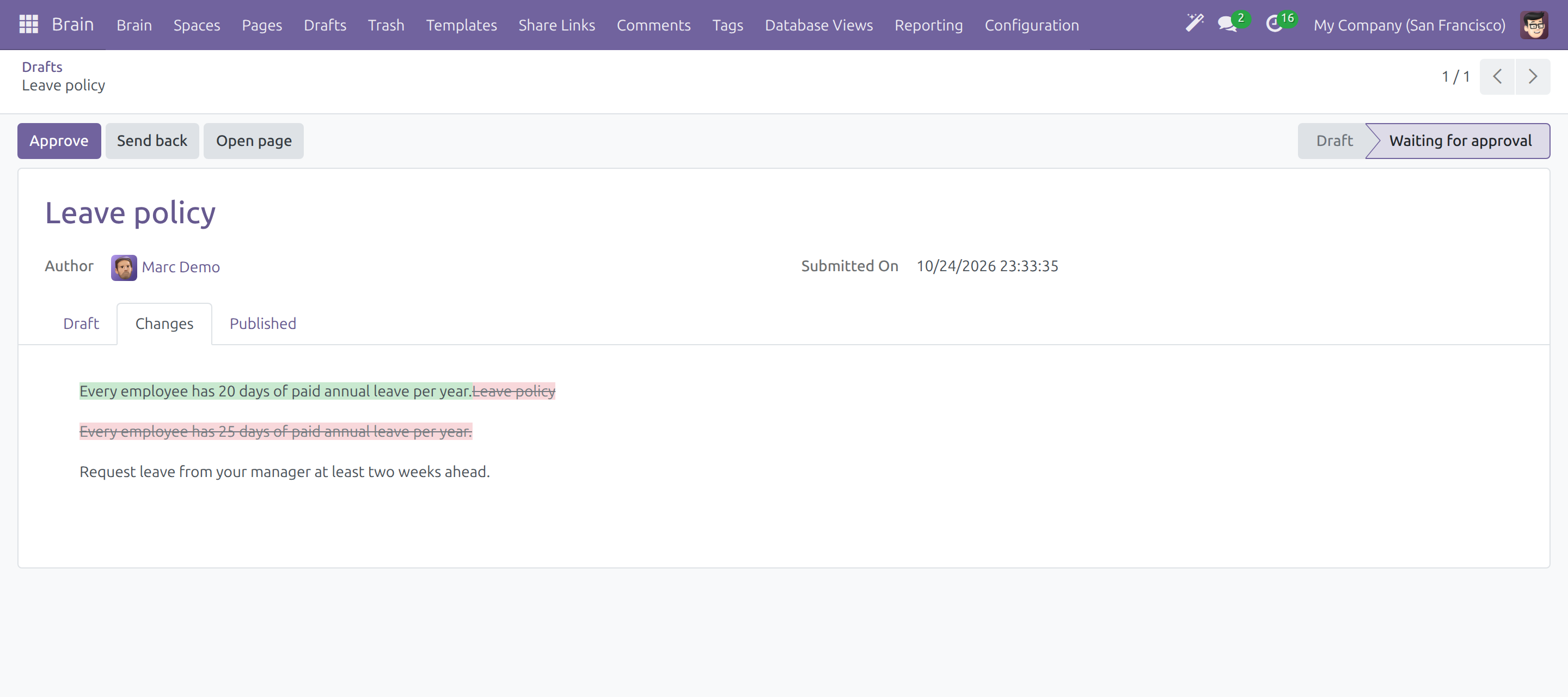Switch to the Changes tab
The image size is (1568, 697).
pos(164,323)
